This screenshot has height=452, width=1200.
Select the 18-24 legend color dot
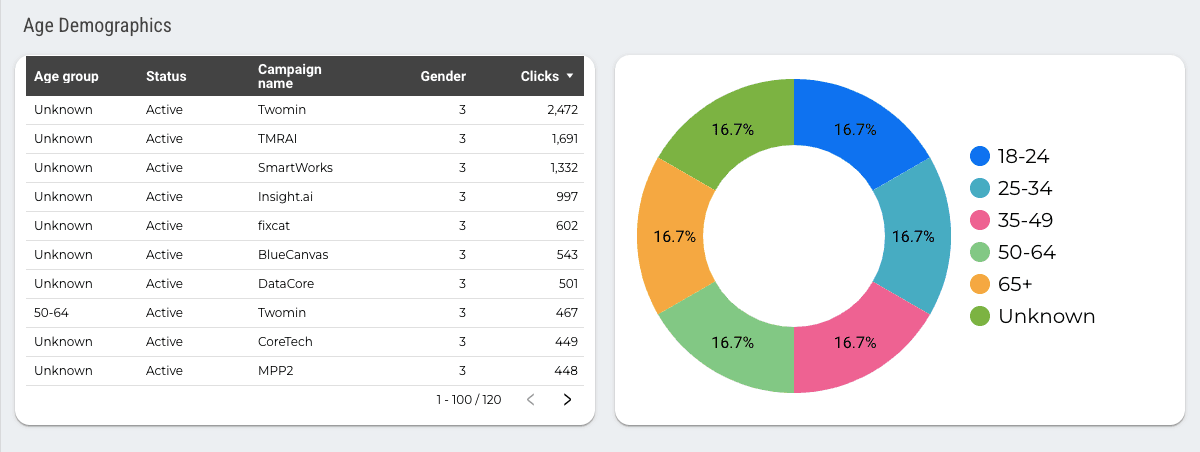coord(980,156)
